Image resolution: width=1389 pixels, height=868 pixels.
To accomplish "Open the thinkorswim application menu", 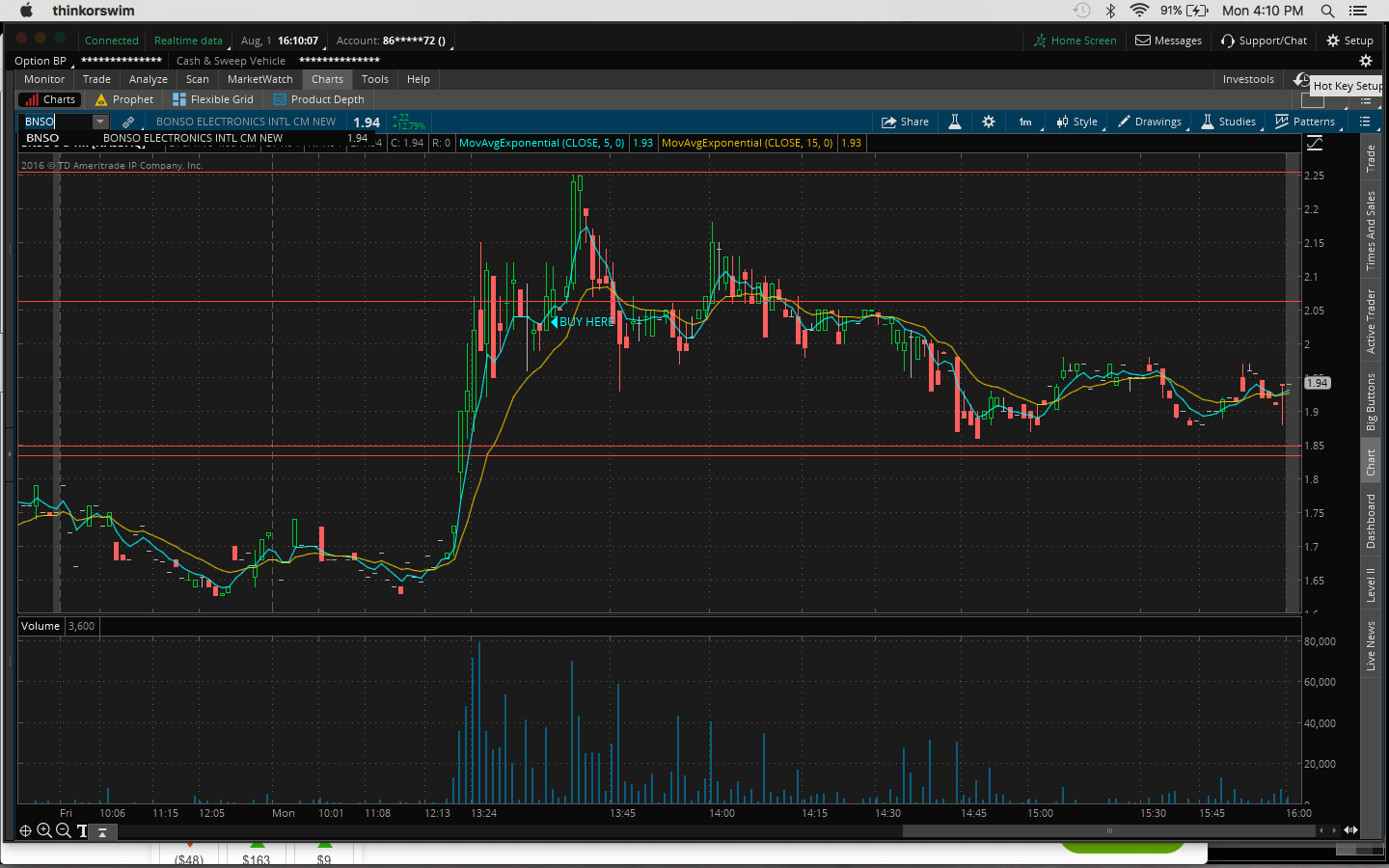I will tap(94, 11).
